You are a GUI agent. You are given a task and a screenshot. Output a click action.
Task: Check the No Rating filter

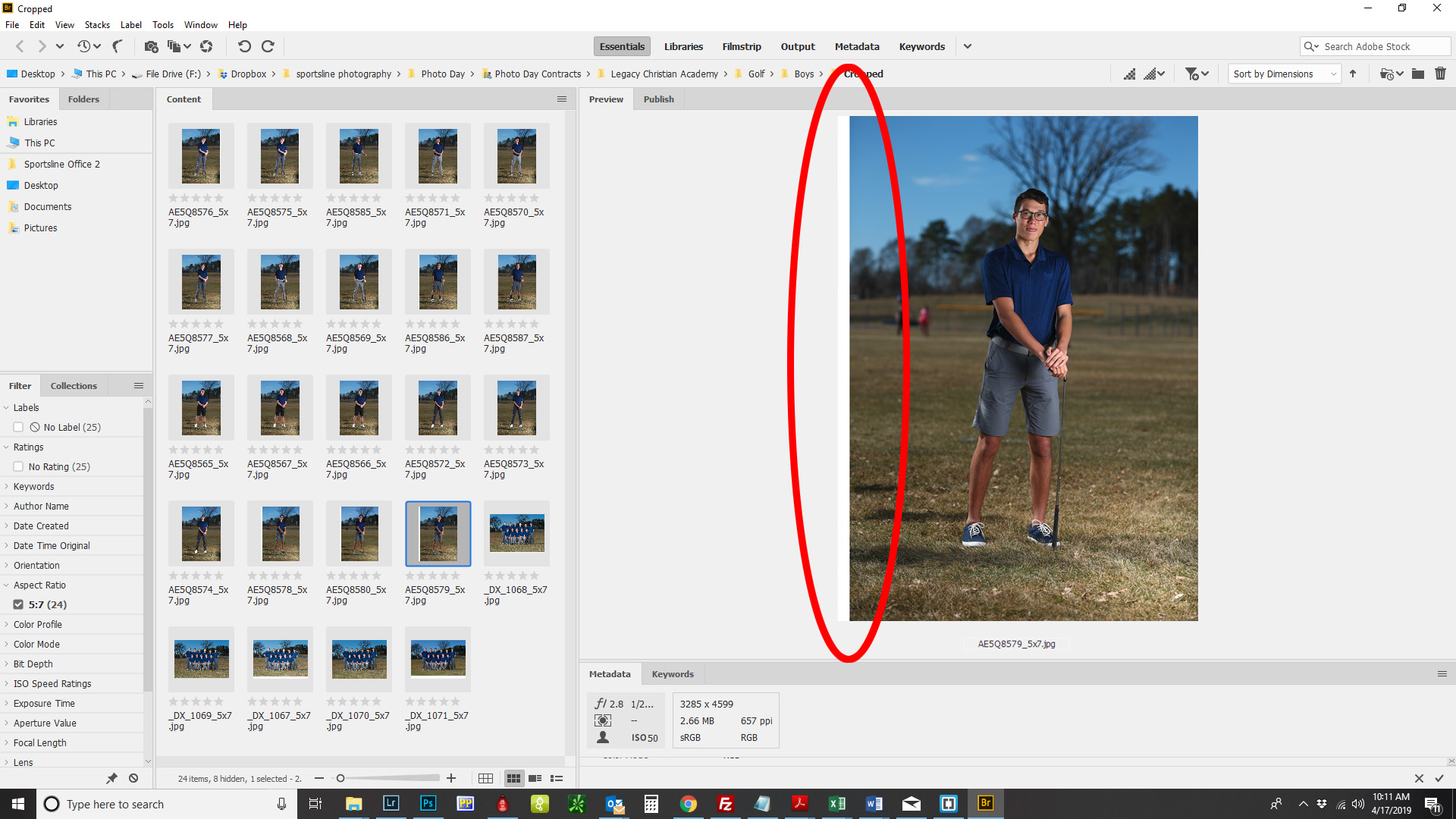(18, 466)
